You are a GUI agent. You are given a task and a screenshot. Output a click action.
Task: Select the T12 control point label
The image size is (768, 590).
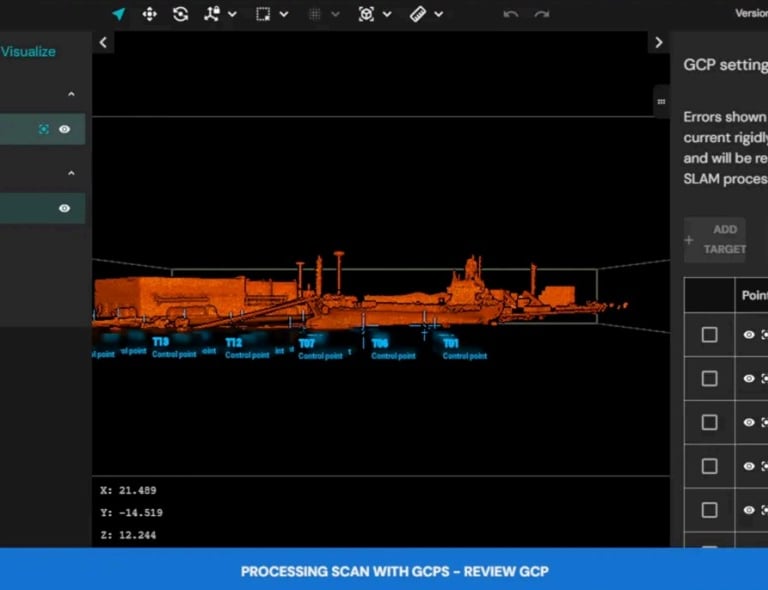coord(247,348)
